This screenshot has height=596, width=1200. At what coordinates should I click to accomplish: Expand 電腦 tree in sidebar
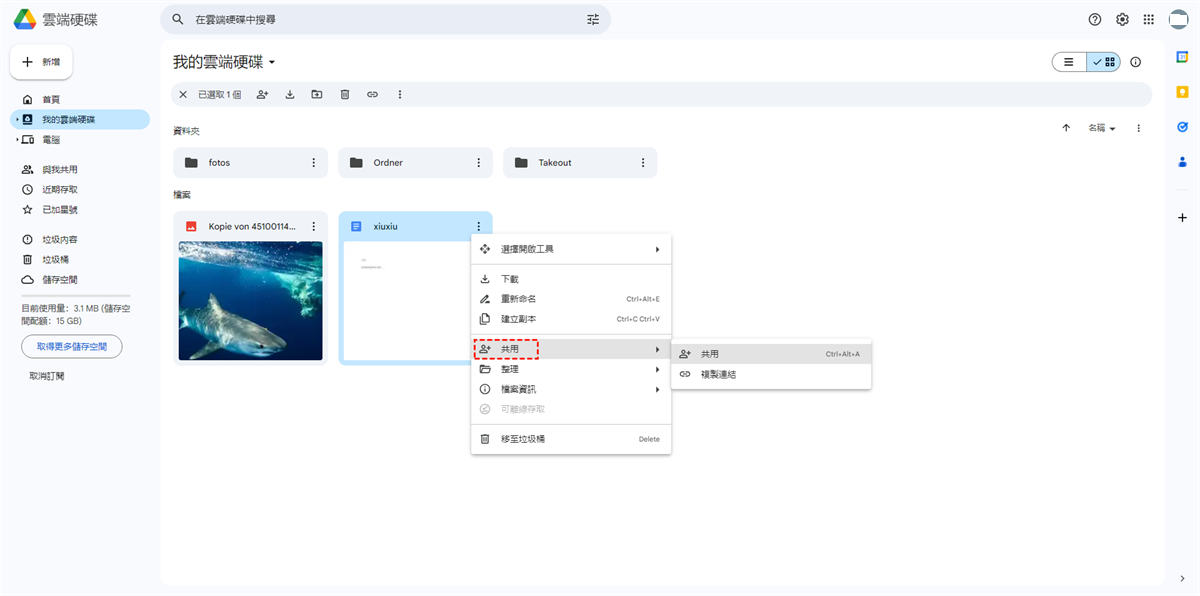click(17, 139)
